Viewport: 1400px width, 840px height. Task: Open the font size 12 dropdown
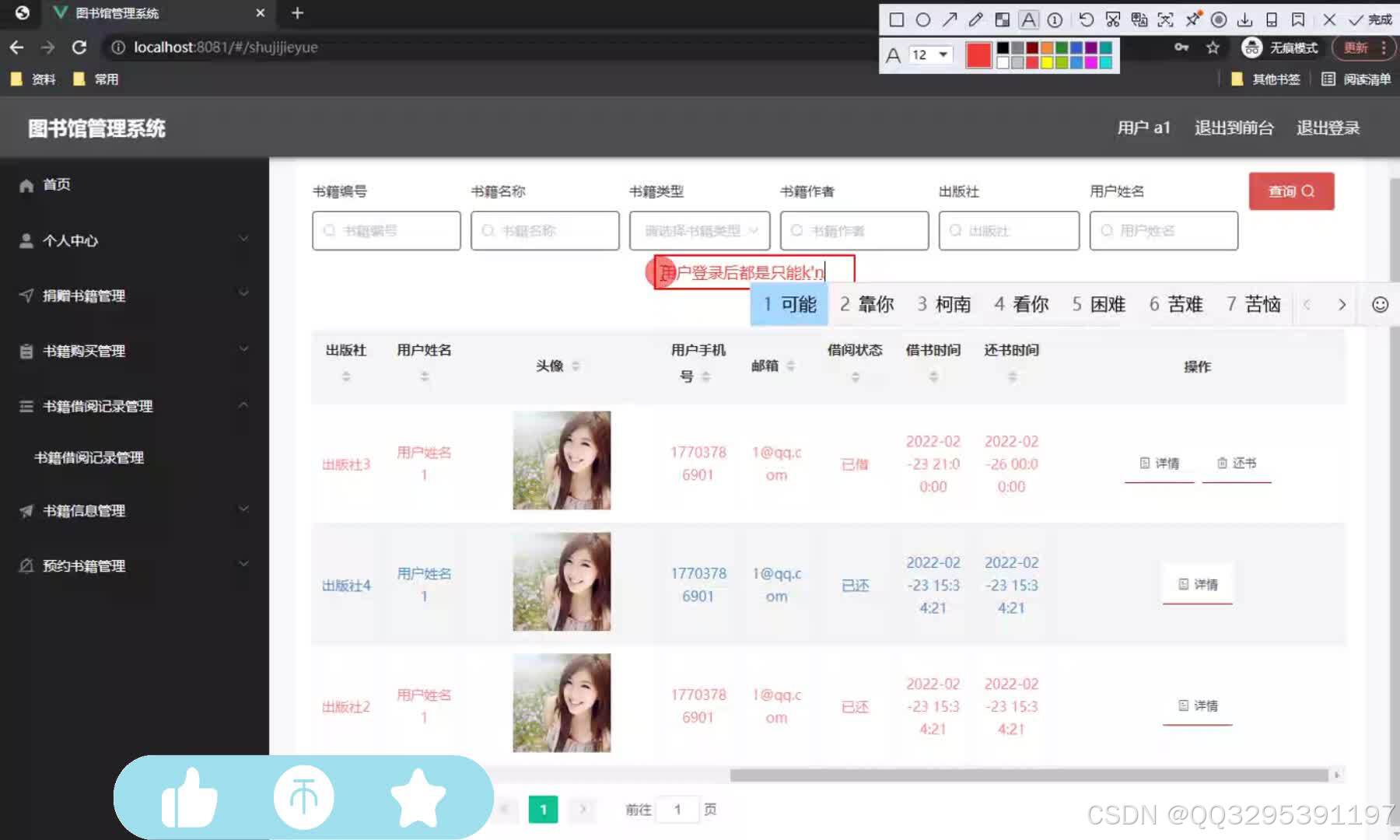[931, 54]
